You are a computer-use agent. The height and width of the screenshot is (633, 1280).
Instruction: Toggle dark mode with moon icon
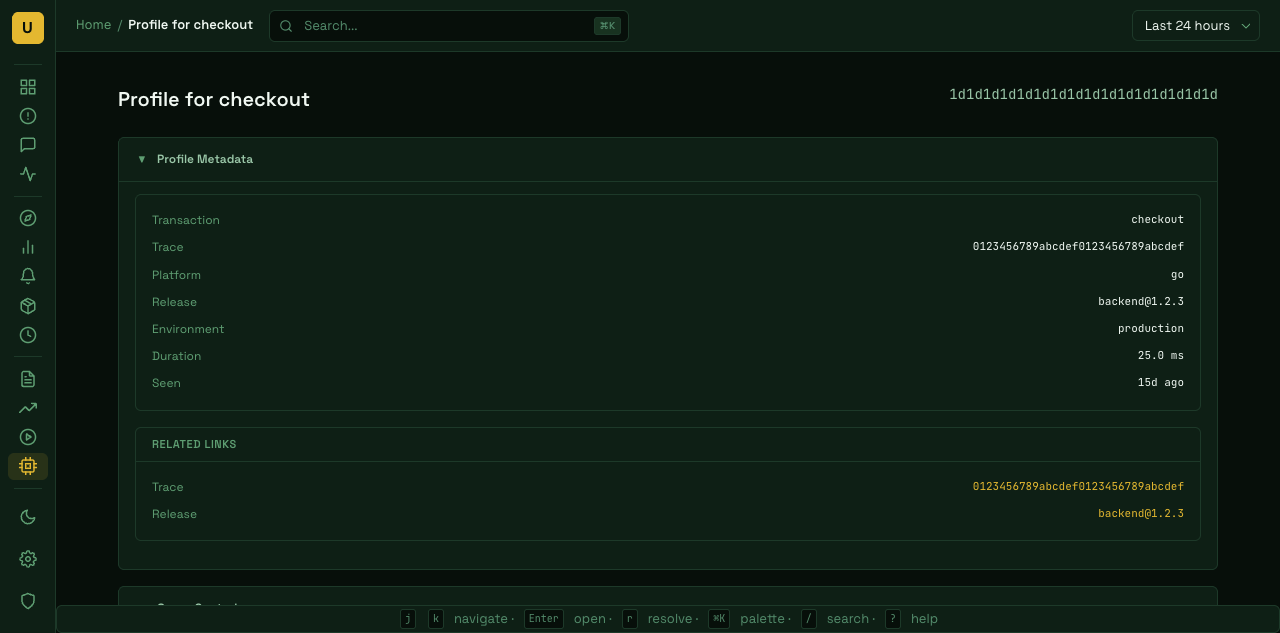pyautogui.click(x=28, y=517)
